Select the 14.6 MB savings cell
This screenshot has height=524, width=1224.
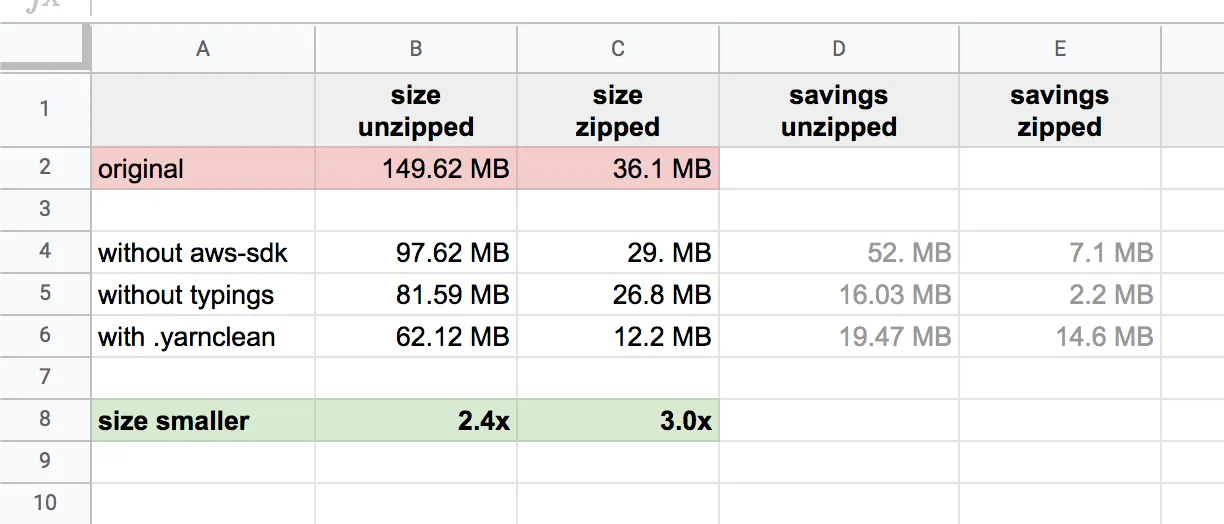[1060, 337]
